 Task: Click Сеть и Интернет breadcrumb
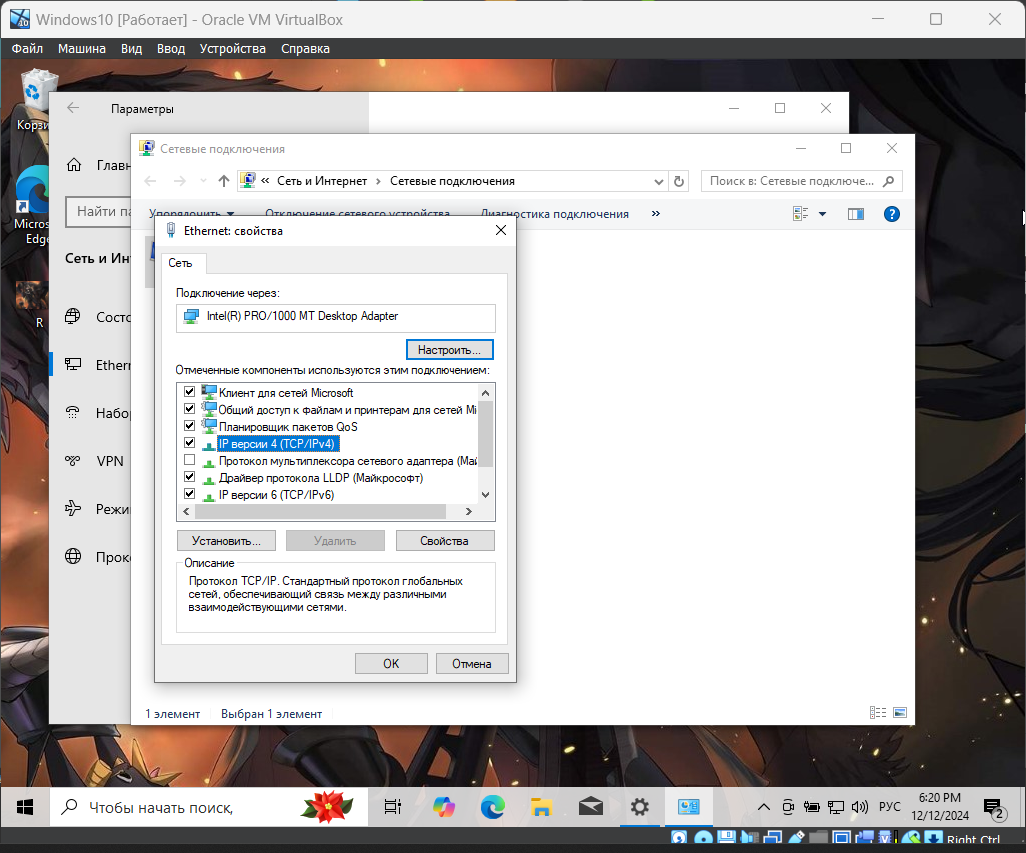coord(322,181)
